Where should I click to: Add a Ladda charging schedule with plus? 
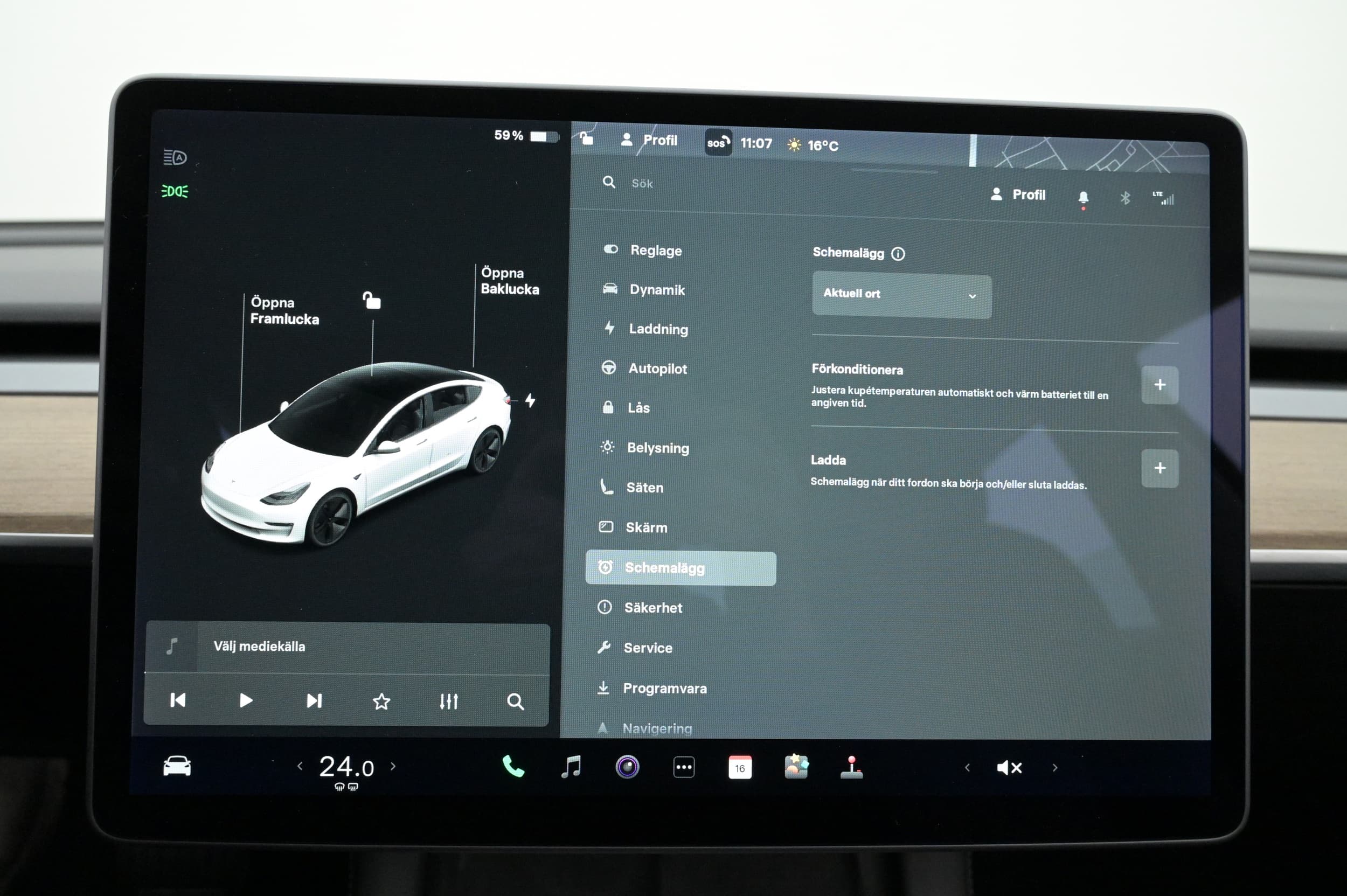tap(1159, 469)
